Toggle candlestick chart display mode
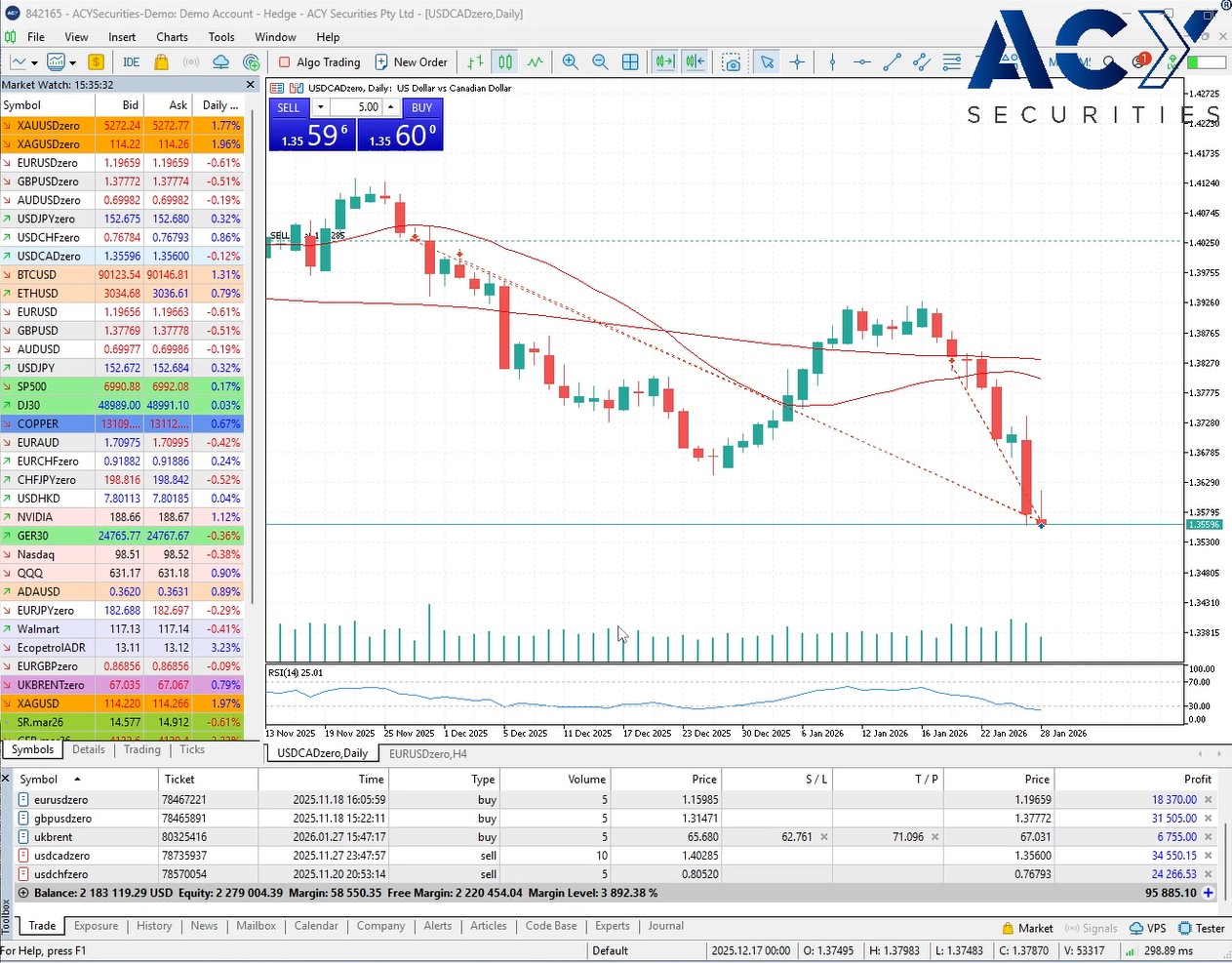 click(505, 62)
